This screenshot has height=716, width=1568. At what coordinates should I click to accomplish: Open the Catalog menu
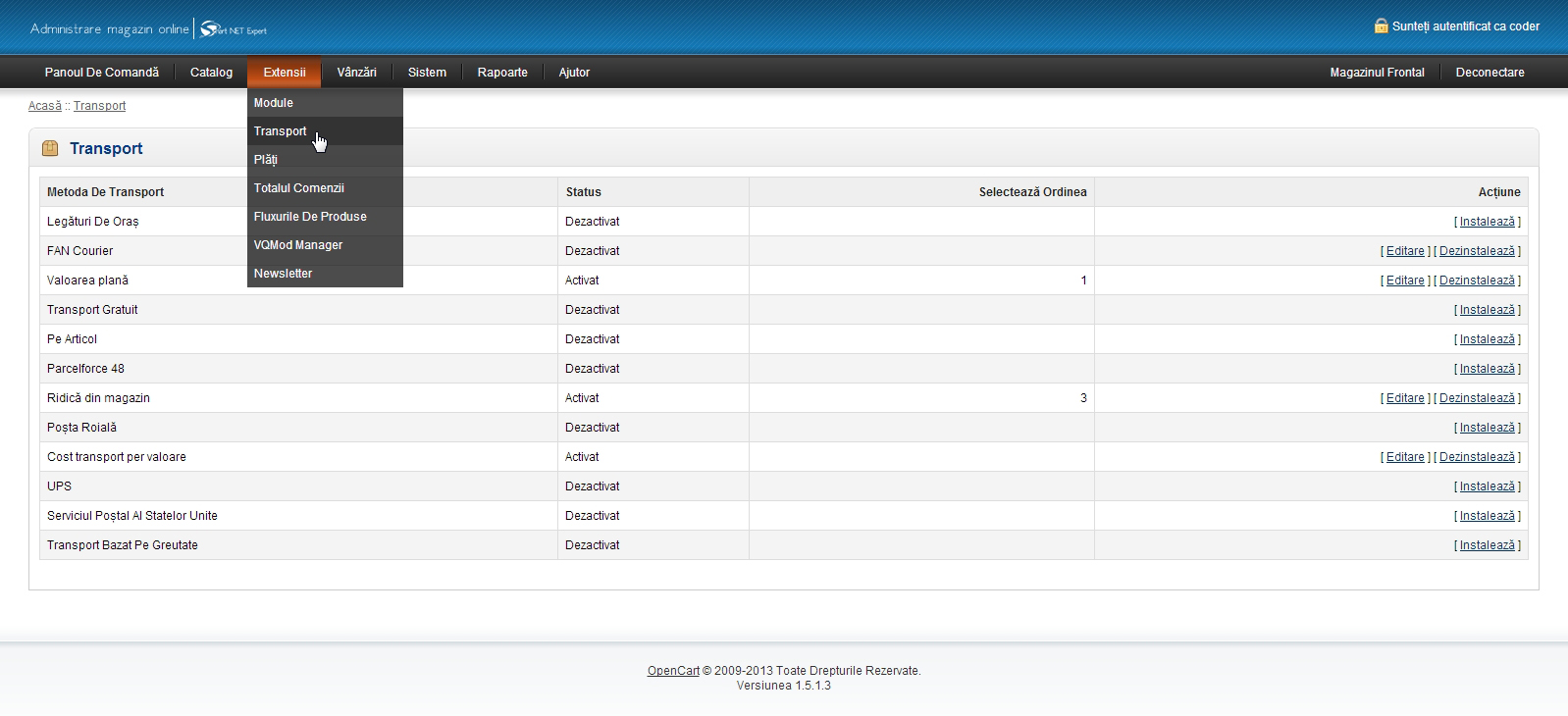point(211,73)
